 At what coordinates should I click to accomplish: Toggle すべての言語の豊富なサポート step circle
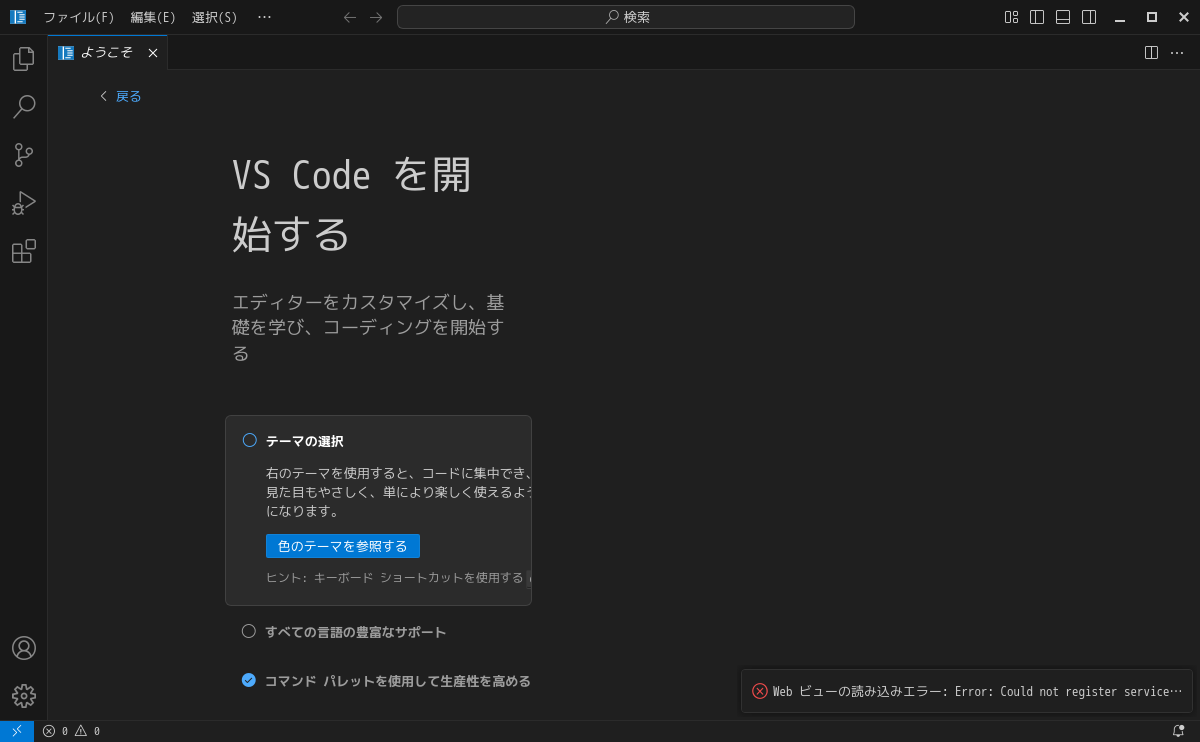[249, 631]
